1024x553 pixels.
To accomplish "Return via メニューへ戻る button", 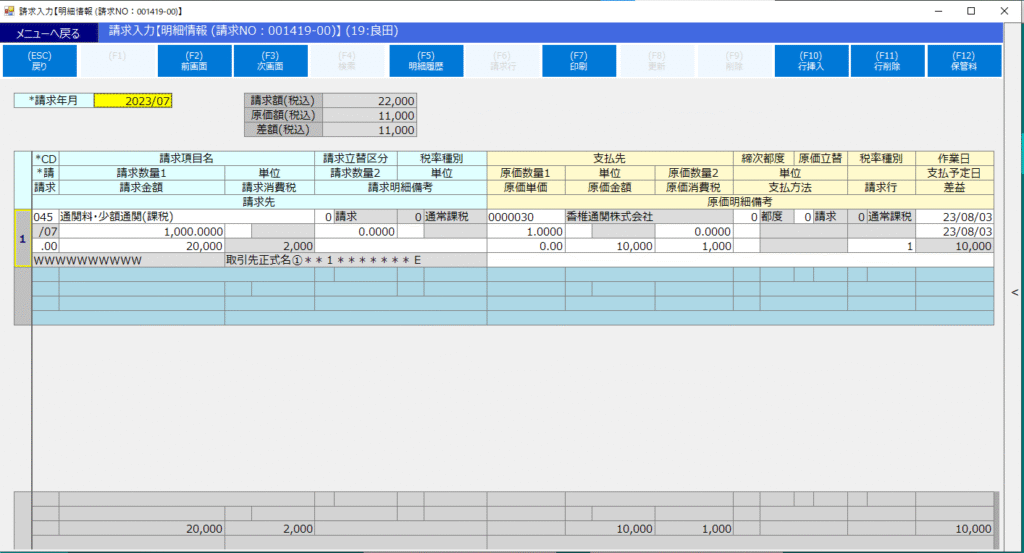I will tap(49, 33).
